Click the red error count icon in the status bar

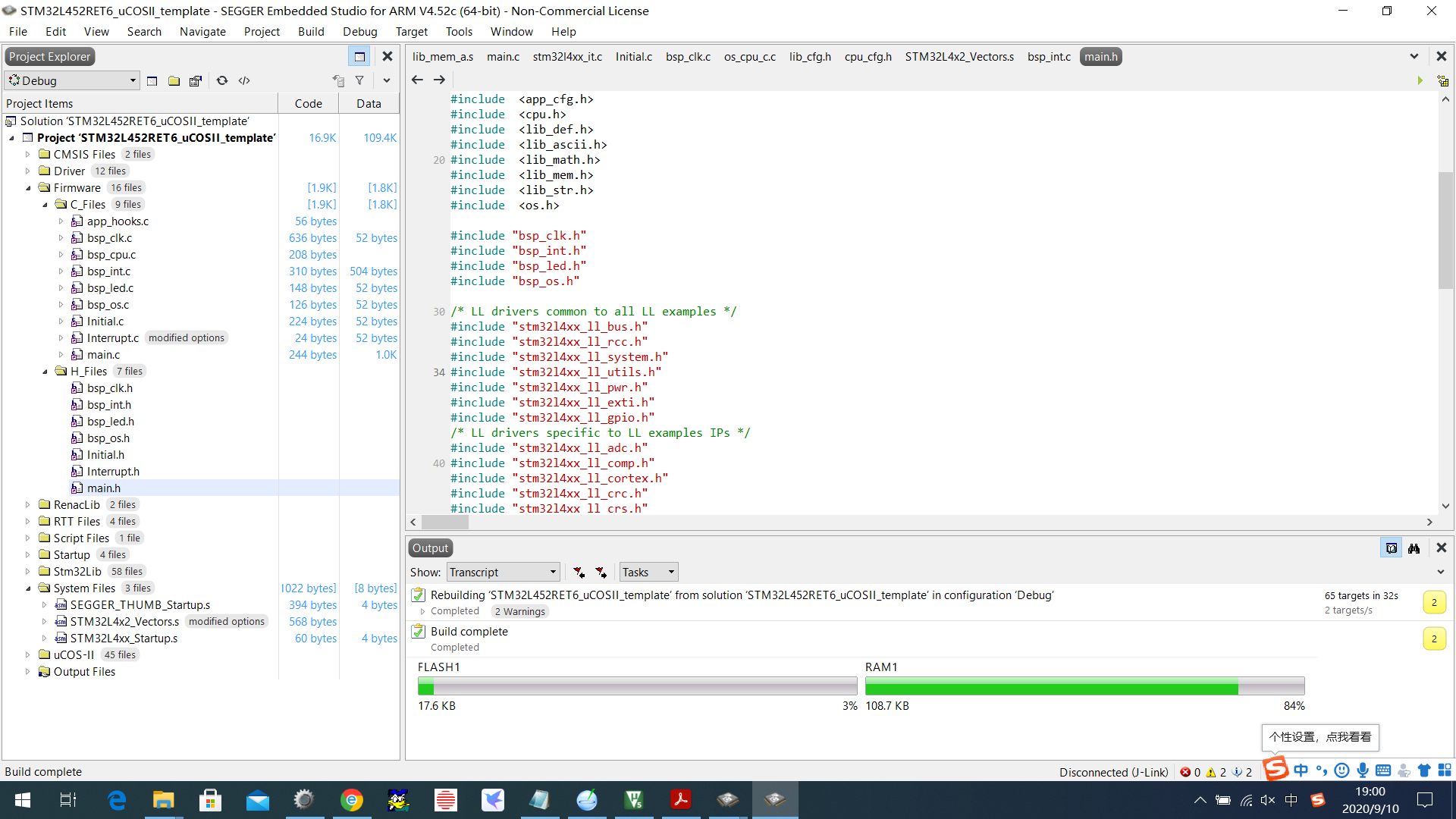tap(1185, 772)
